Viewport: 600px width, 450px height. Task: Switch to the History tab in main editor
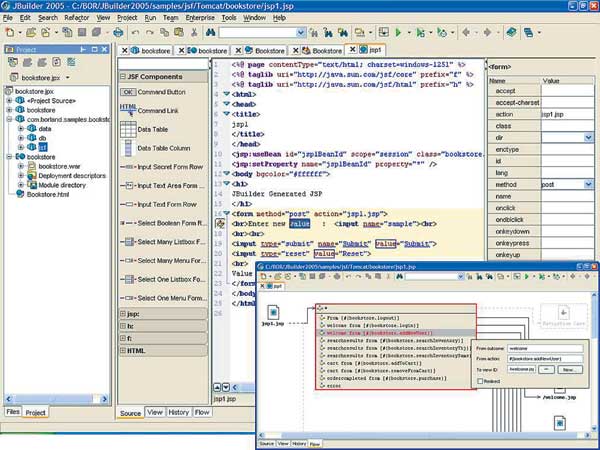click(179, 412)
